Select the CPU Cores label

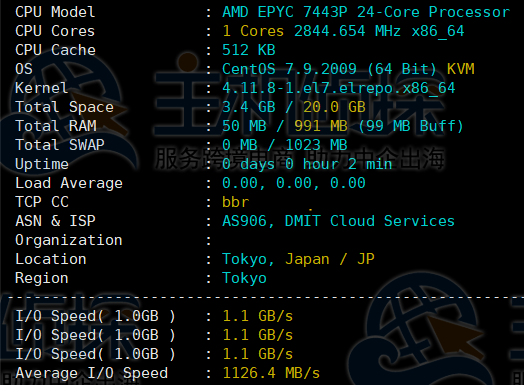(x=55, y=31)
